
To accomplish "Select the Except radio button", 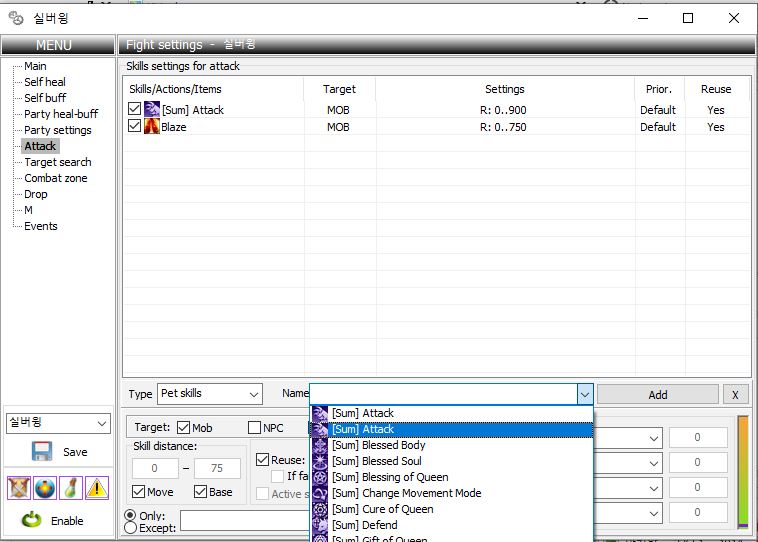I will pyautogui.click(x=131, y=527).
